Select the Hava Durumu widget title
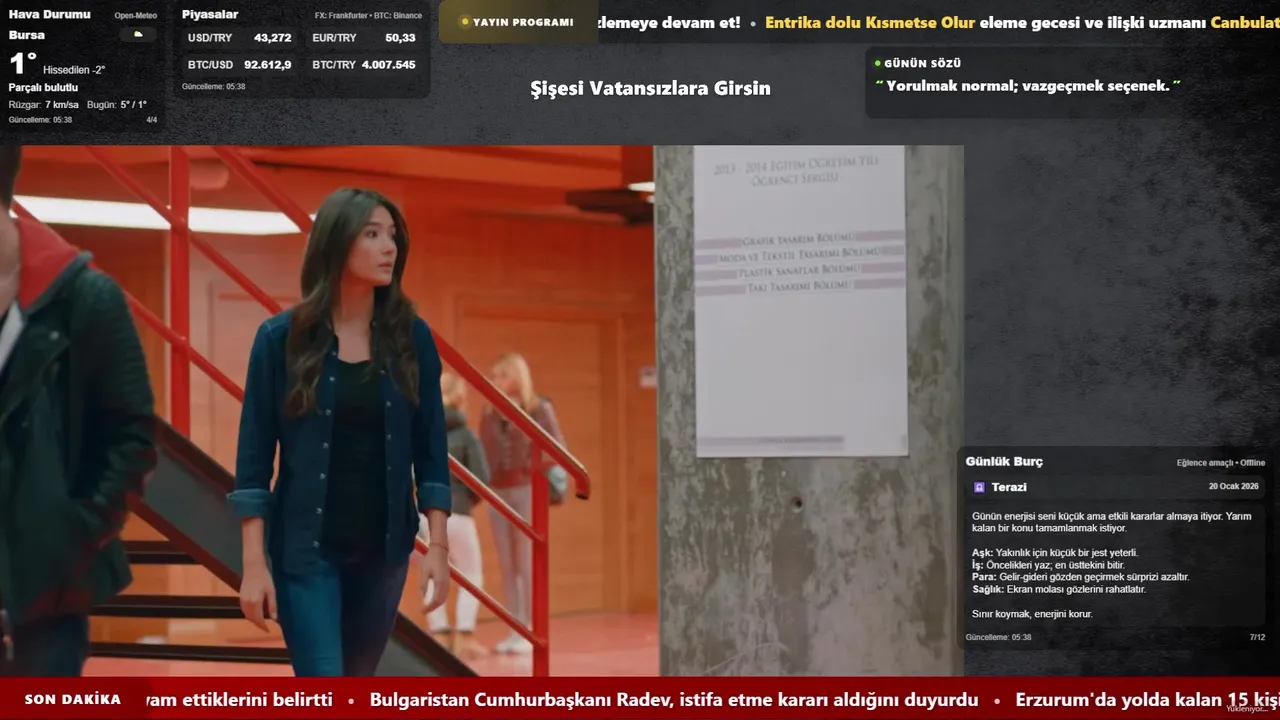 click(49, 14)
